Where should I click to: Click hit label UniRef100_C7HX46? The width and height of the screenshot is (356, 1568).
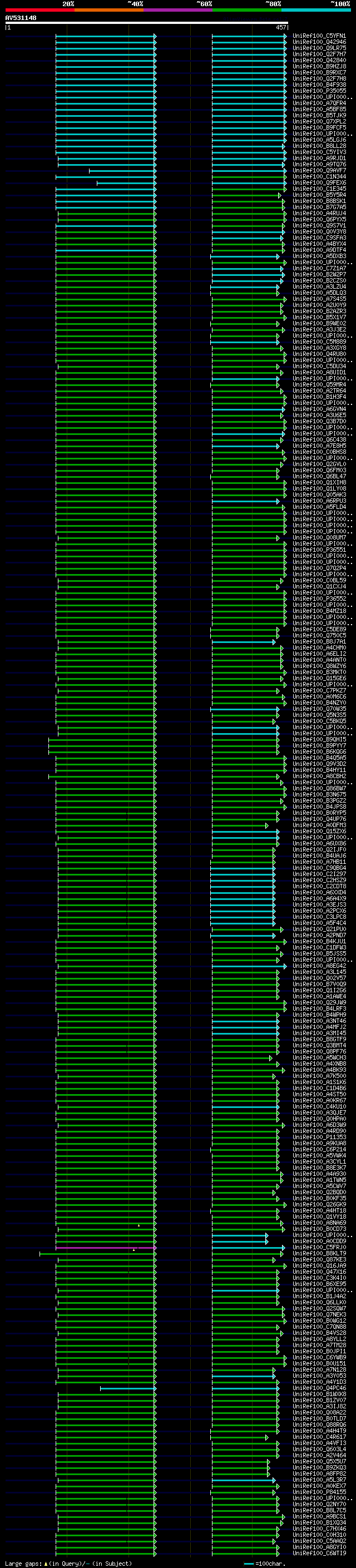coord(319,1529)
